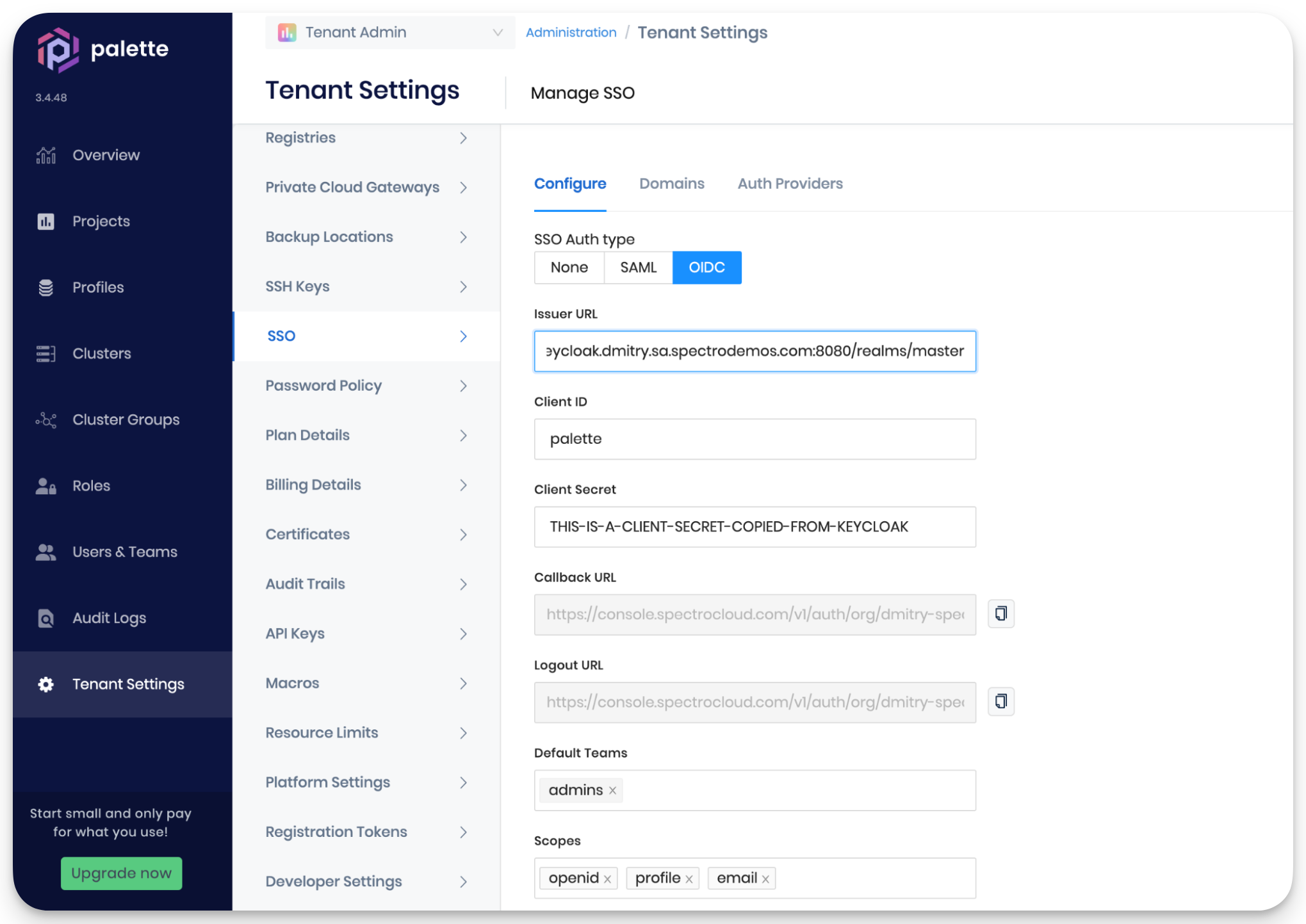Viewport: 1306px width, 924px height.
Task: Click the Clusters icon in sidebar
Action: (46, 353)
